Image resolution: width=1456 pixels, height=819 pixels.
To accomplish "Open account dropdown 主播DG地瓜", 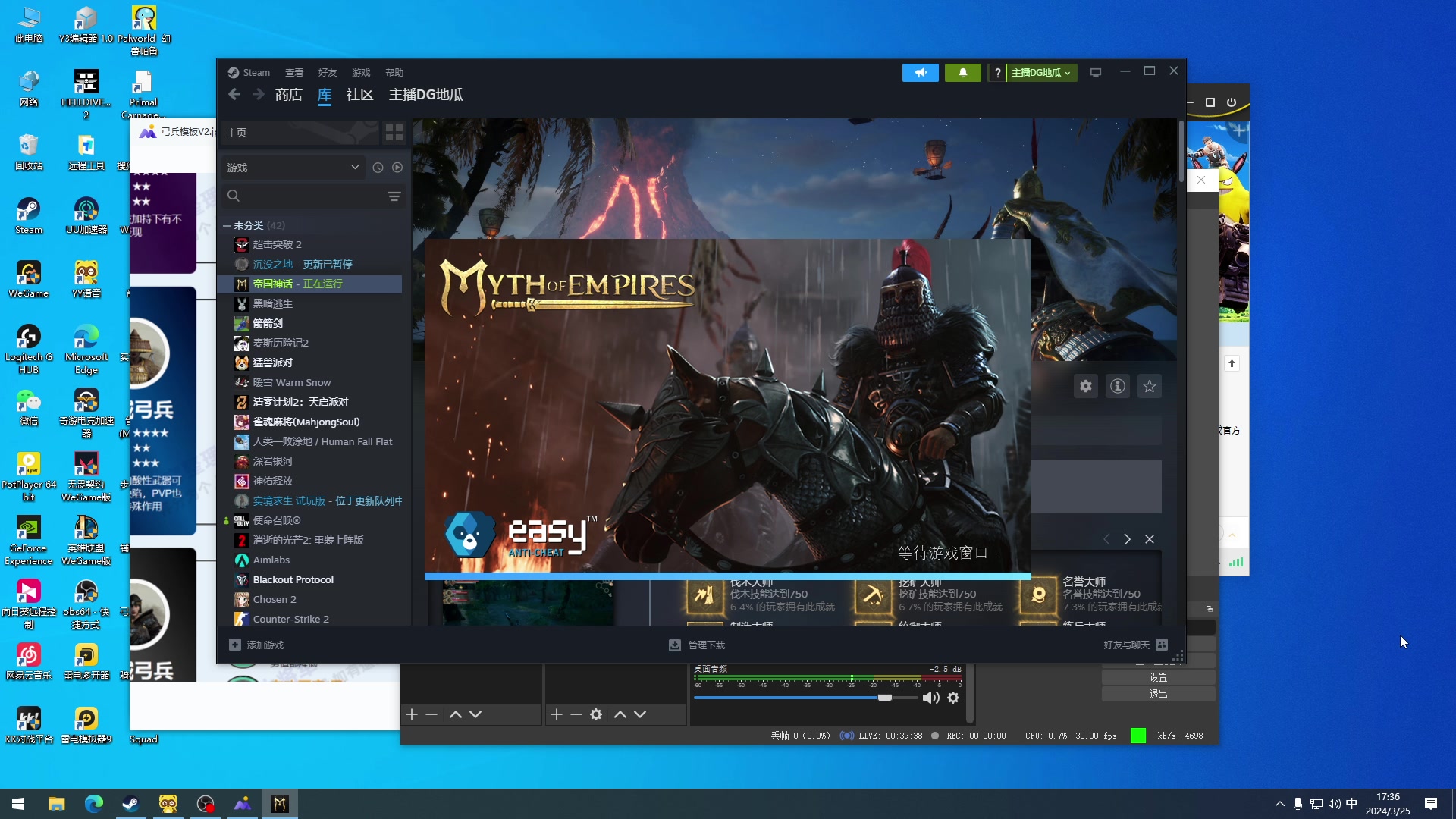I will tap(1041, 73).
